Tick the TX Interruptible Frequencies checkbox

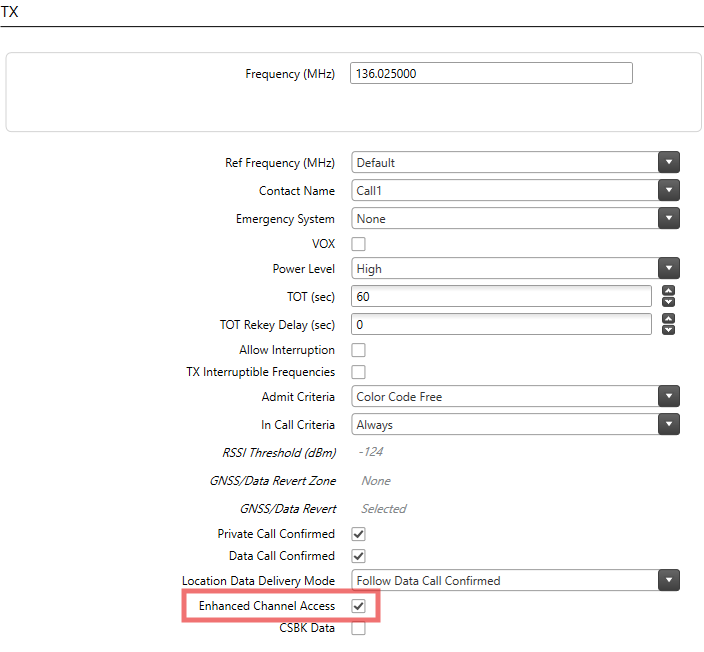pyautogui.click(x=358, y=372)
